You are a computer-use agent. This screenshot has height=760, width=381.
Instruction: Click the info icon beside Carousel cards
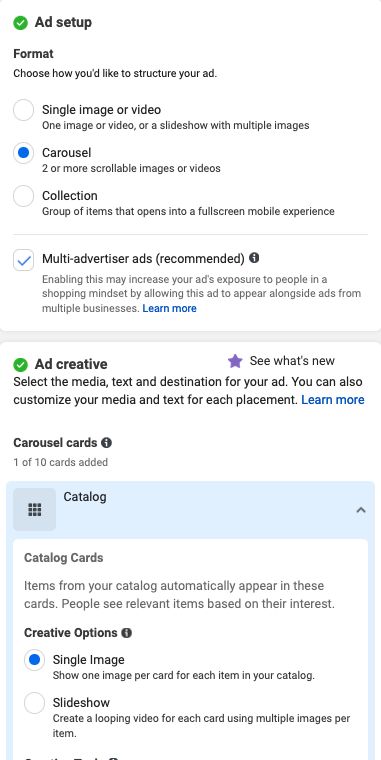click(107, 443)
